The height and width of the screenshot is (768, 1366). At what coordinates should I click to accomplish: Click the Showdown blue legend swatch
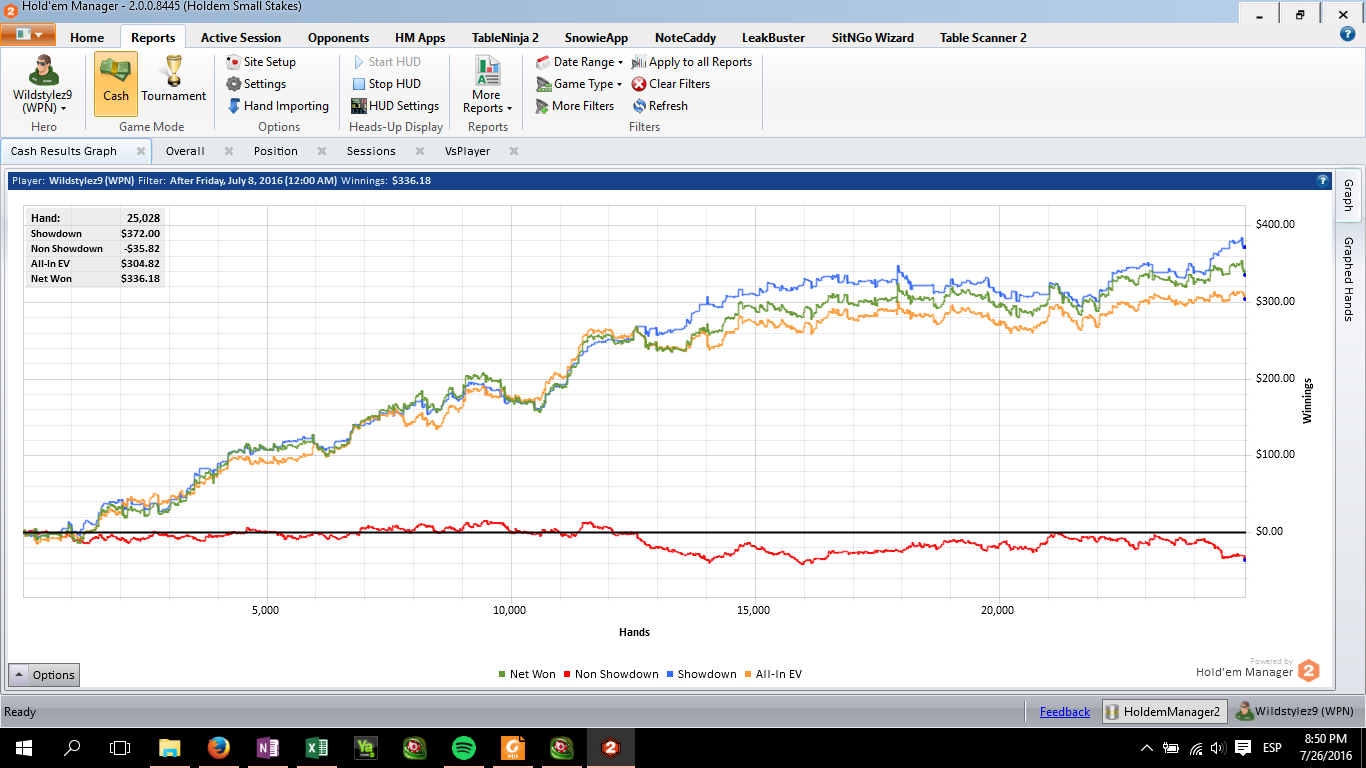coord(669,674)
